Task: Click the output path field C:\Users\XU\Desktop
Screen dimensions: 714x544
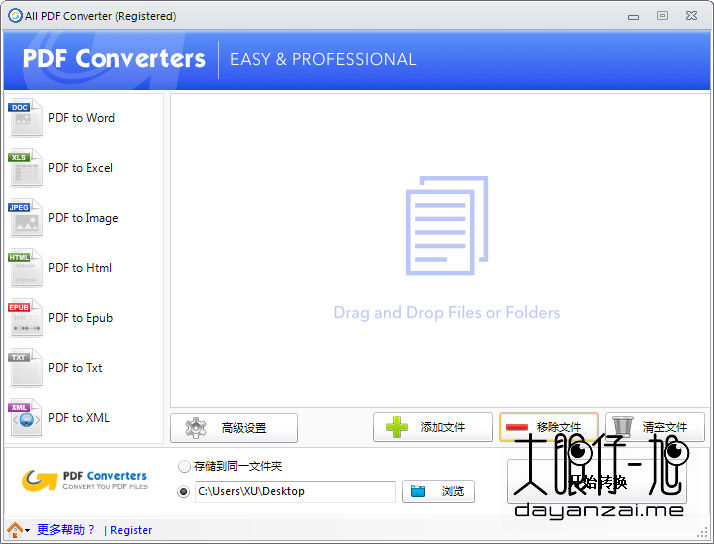Action: [x=295, y=492]
